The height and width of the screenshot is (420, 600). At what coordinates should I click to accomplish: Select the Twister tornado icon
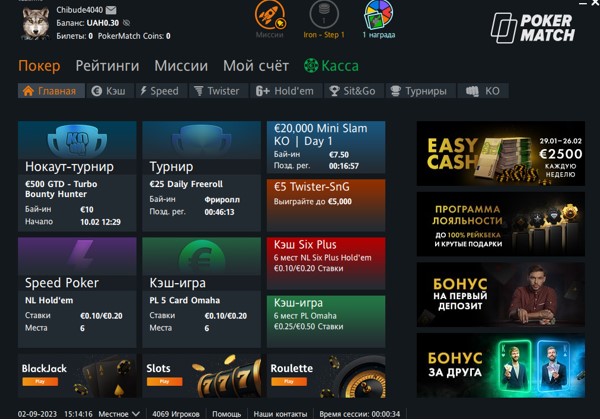(x=198, y=91)
